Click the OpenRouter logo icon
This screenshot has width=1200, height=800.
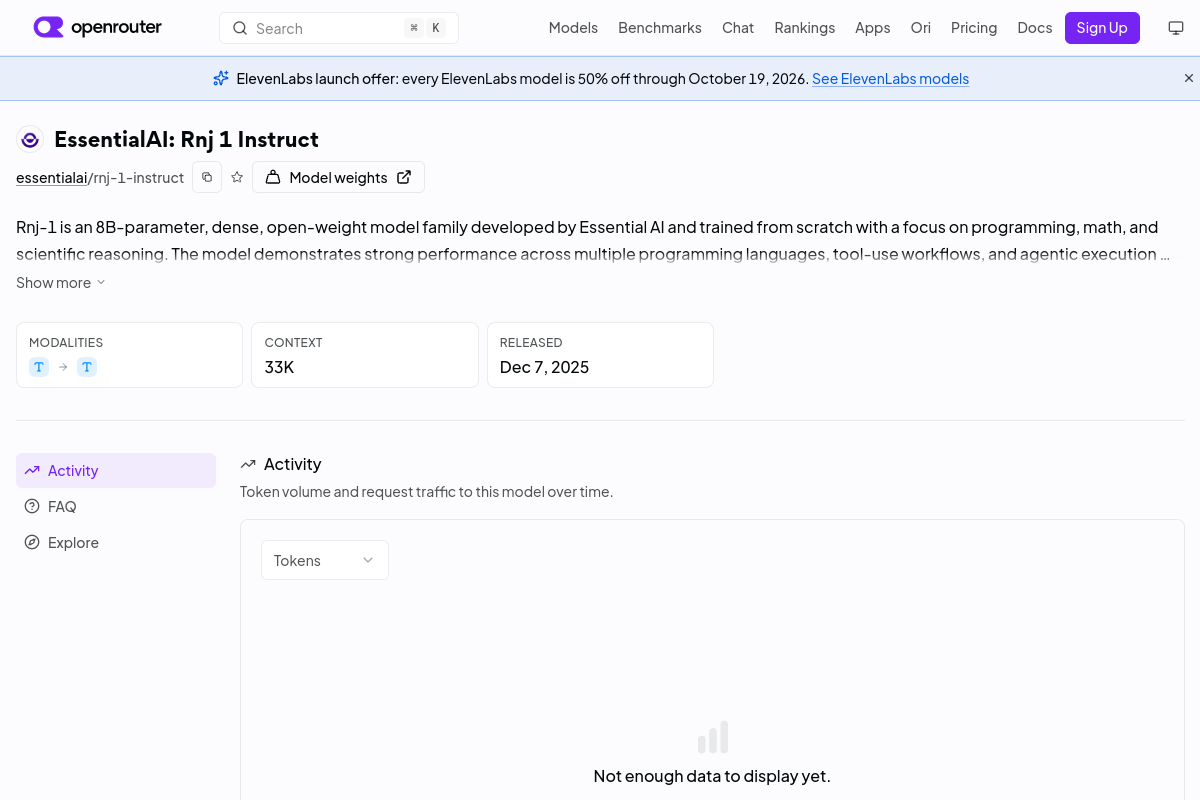coord(48,27)
